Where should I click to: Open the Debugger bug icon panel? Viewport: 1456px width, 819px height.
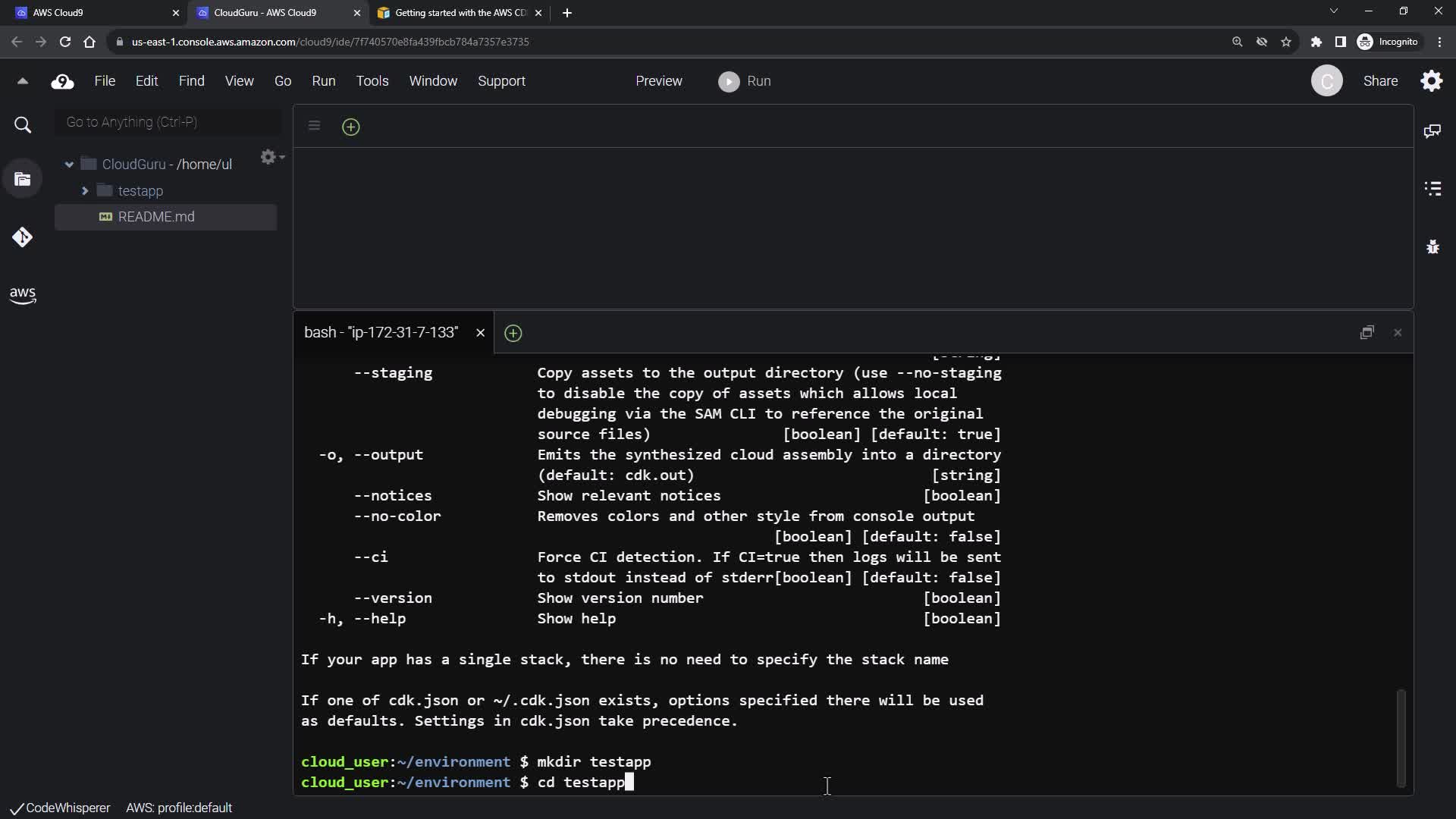coord(1432,246)
